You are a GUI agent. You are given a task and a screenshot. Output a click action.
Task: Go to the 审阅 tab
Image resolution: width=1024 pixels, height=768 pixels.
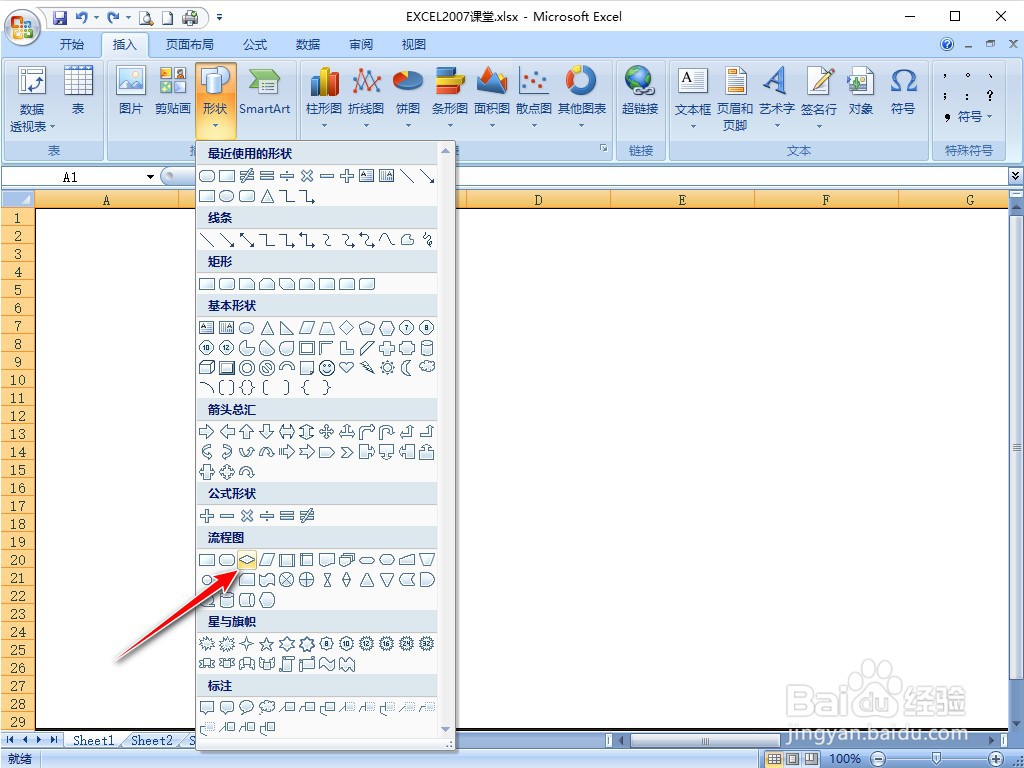click(x=360, y=44)
